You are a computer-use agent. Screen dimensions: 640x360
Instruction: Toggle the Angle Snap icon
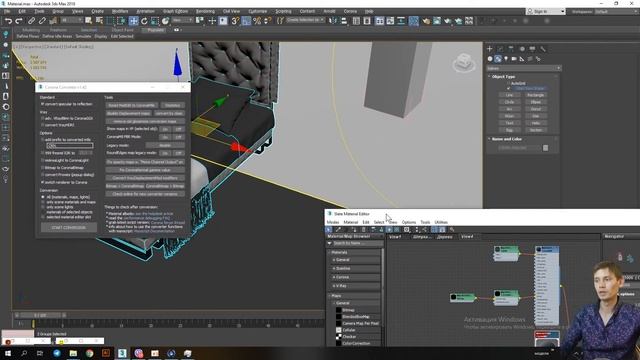pos(246,20)
